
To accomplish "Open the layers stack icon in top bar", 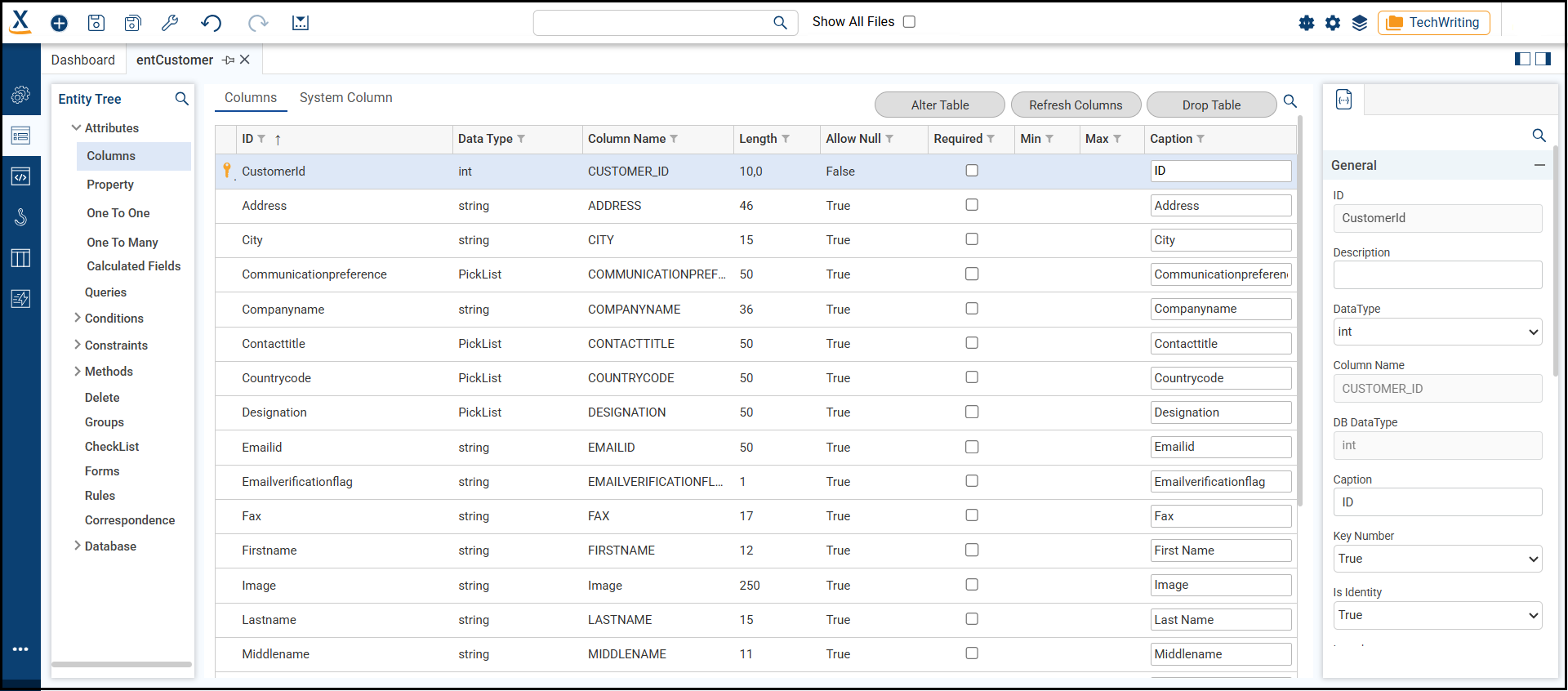I will click(1360, 23).
